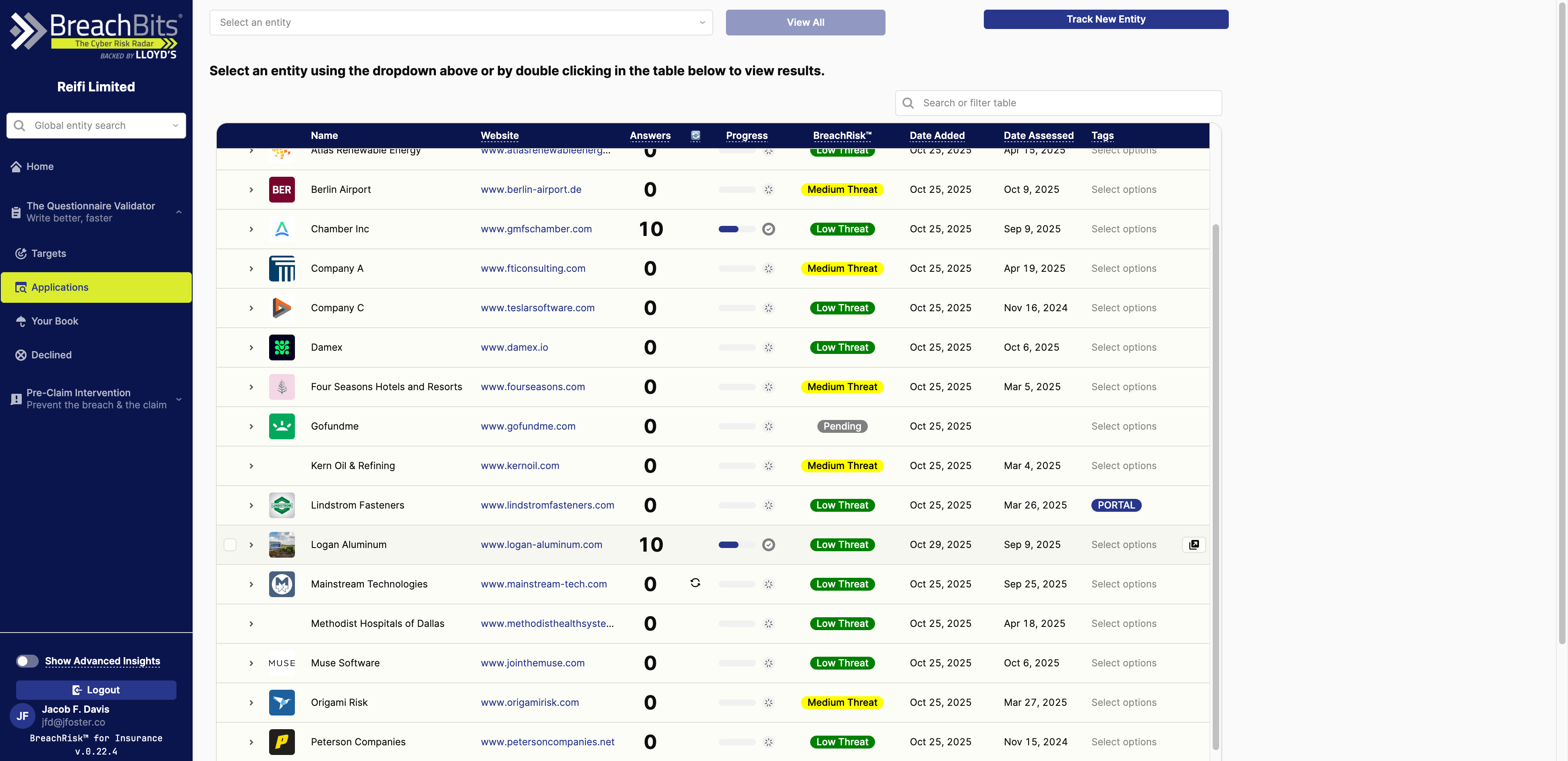Sort the table by BreachRisk column

[x=842, y=136]
